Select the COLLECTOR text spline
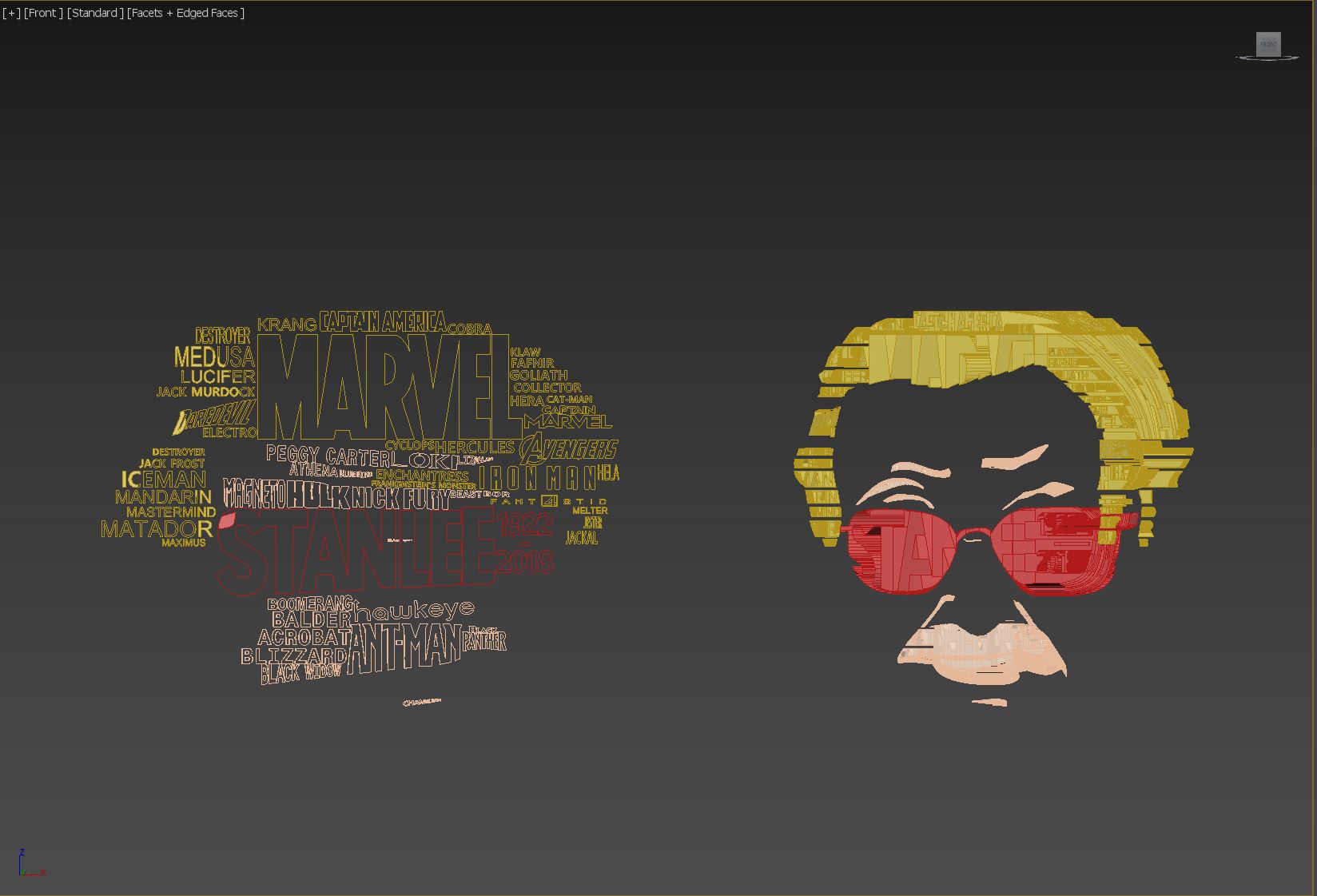 (547, 388)
